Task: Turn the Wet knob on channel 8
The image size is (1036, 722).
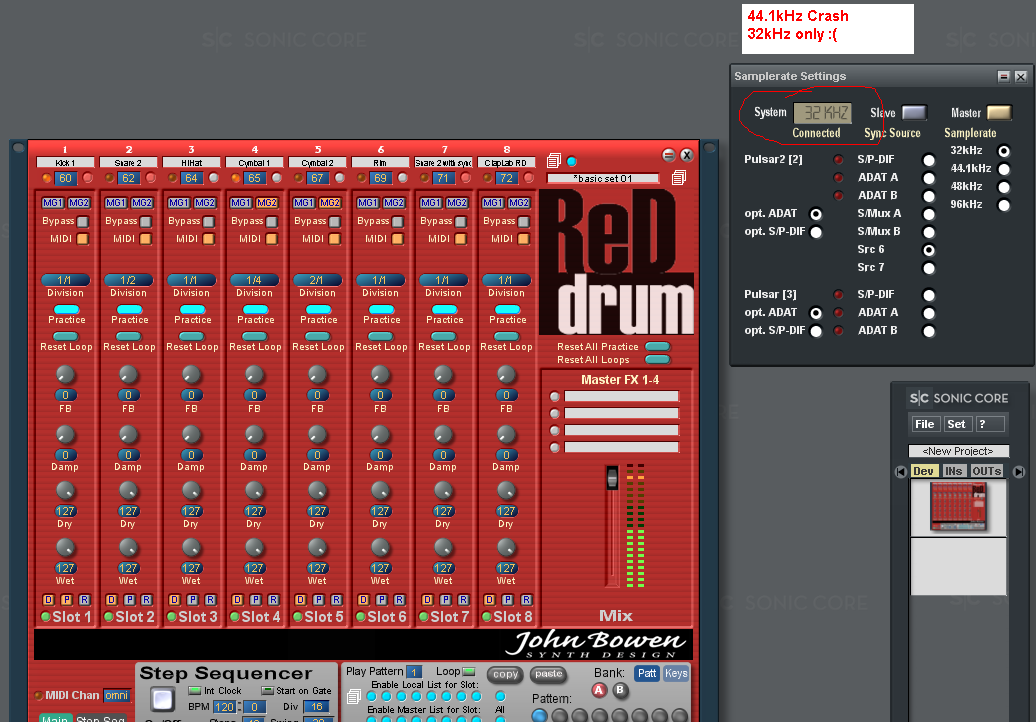Action: (506, 548)
